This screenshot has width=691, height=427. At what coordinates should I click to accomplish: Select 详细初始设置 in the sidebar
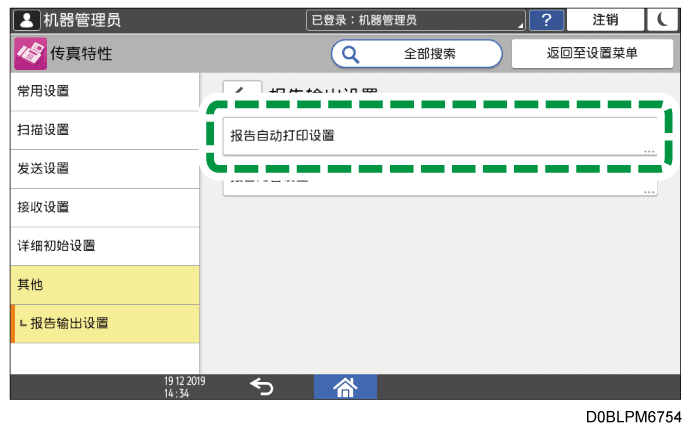pyautogui.click(x=105, y=246)
